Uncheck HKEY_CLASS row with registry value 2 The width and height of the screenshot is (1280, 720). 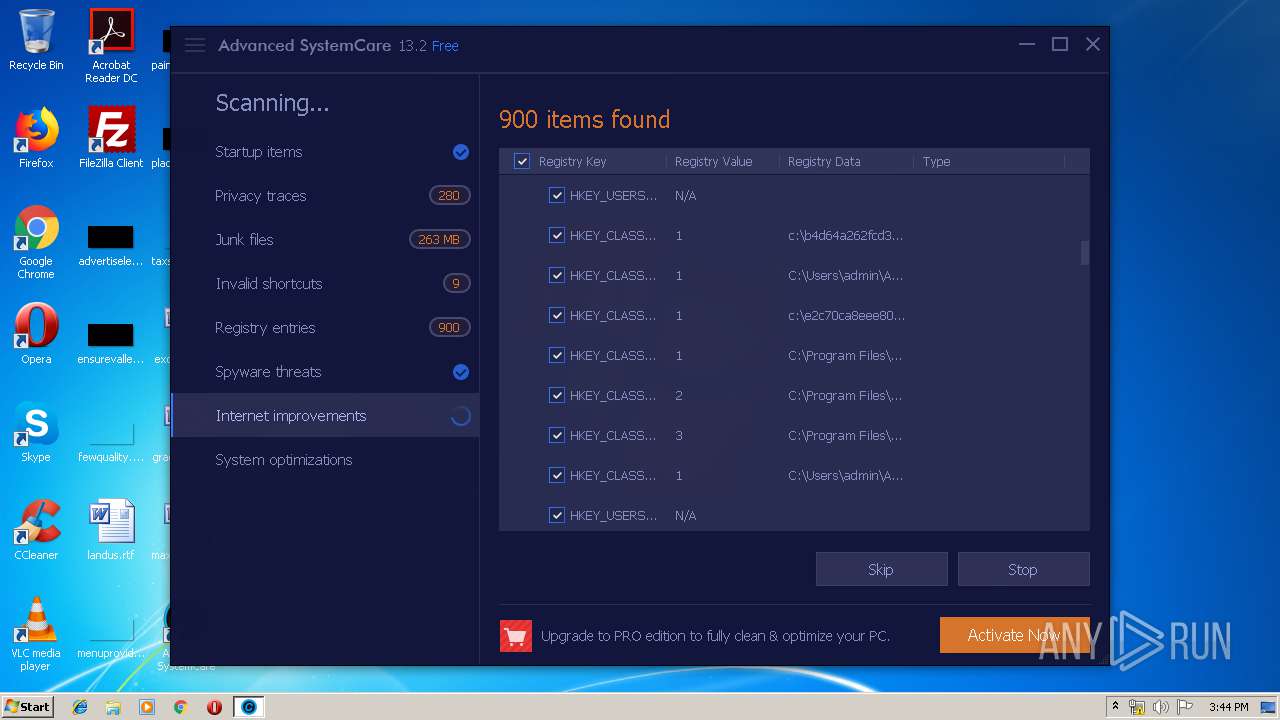[557, 395]
